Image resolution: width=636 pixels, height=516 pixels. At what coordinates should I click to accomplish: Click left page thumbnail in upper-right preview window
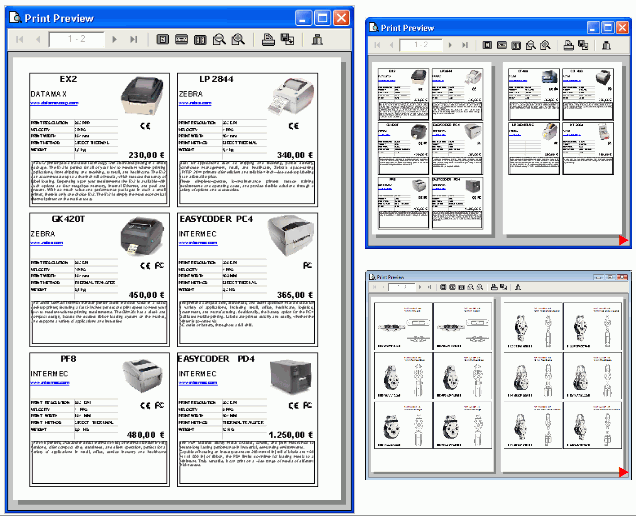430,148
